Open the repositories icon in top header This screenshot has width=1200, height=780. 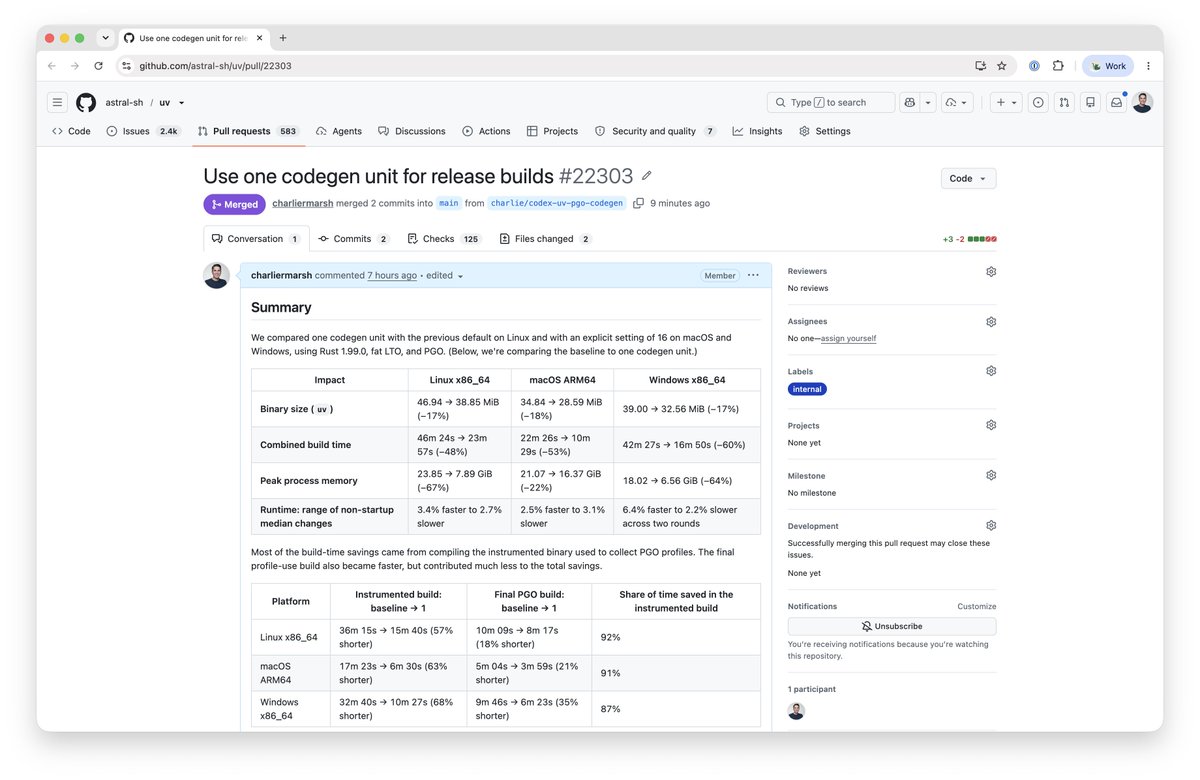tap(1090, 102)
